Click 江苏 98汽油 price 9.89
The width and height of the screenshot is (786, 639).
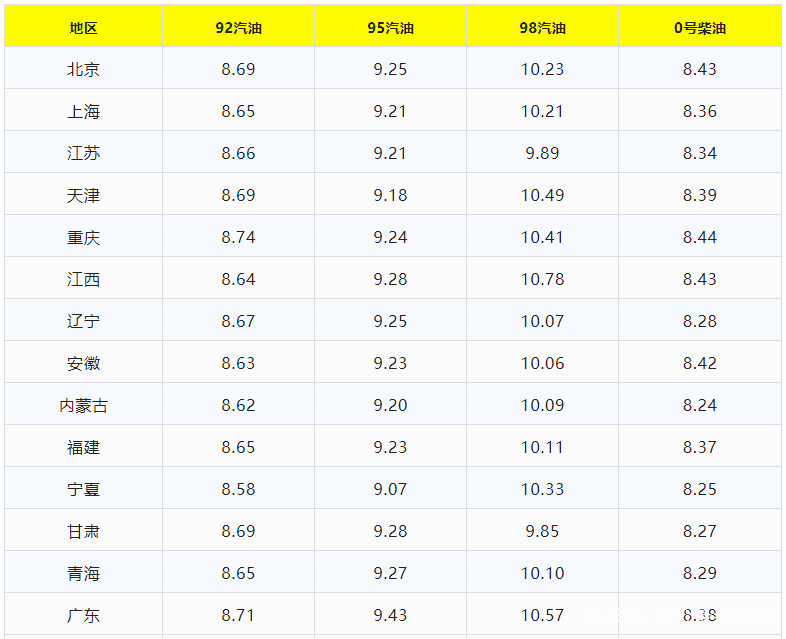[x=542, y=153]
